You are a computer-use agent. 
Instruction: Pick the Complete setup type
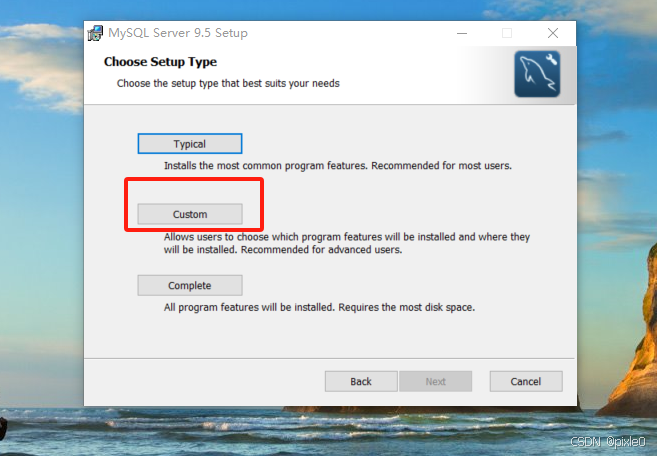(190, 285)
